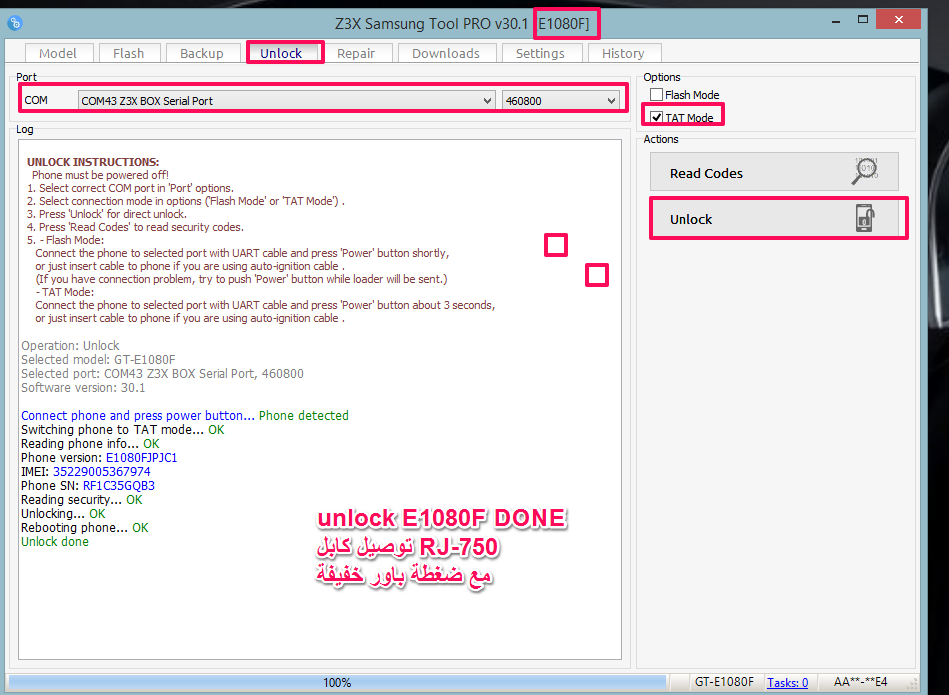Select the phone SN RF1C35GQB3
949x695 pixels.
coord(119,486)
